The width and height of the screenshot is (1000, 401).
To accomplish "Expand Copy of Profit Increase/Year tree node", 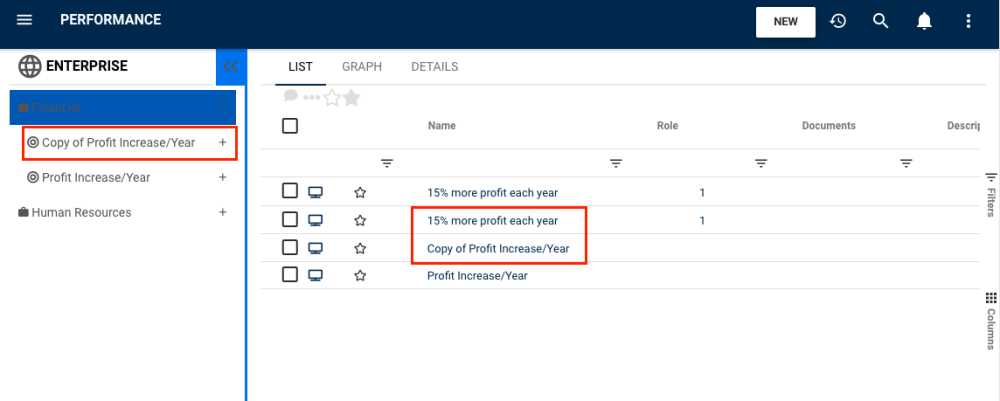I will tap(223, 143).
